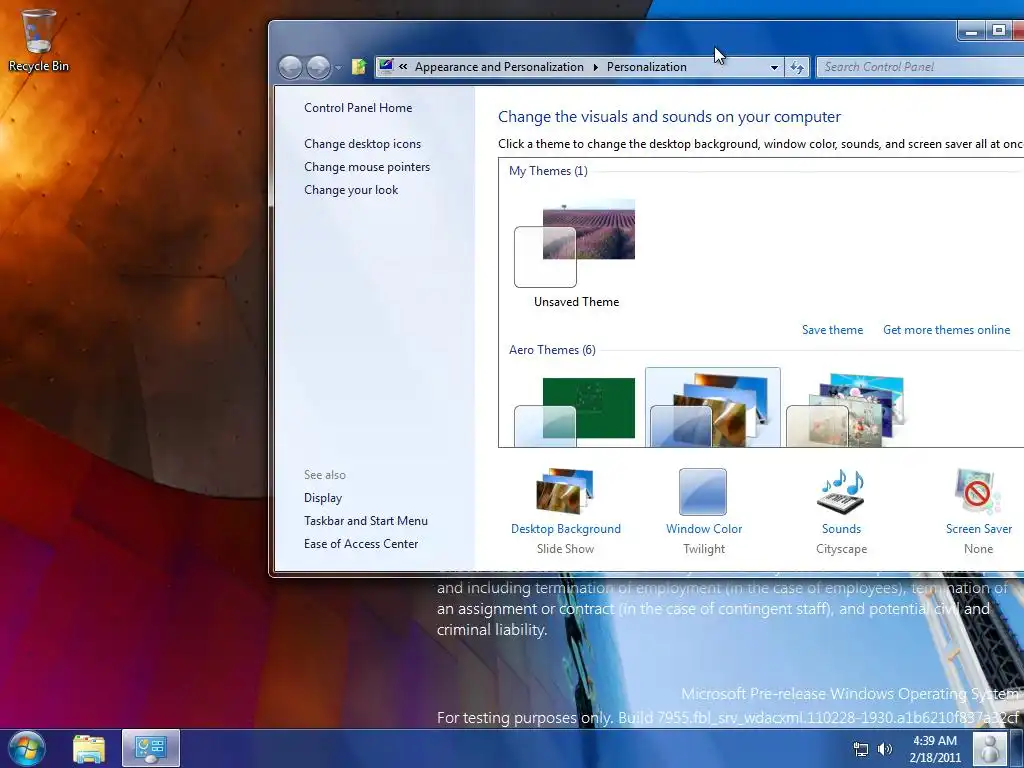
Task: Minimize the Personalization window
Action: tap(972, 31)
